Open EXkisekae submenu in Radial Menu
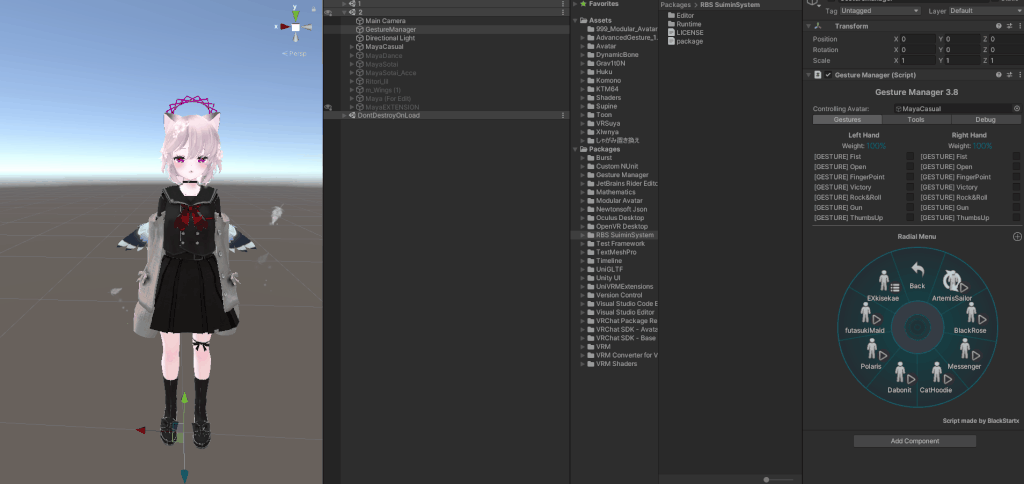 tap(883, 287)
